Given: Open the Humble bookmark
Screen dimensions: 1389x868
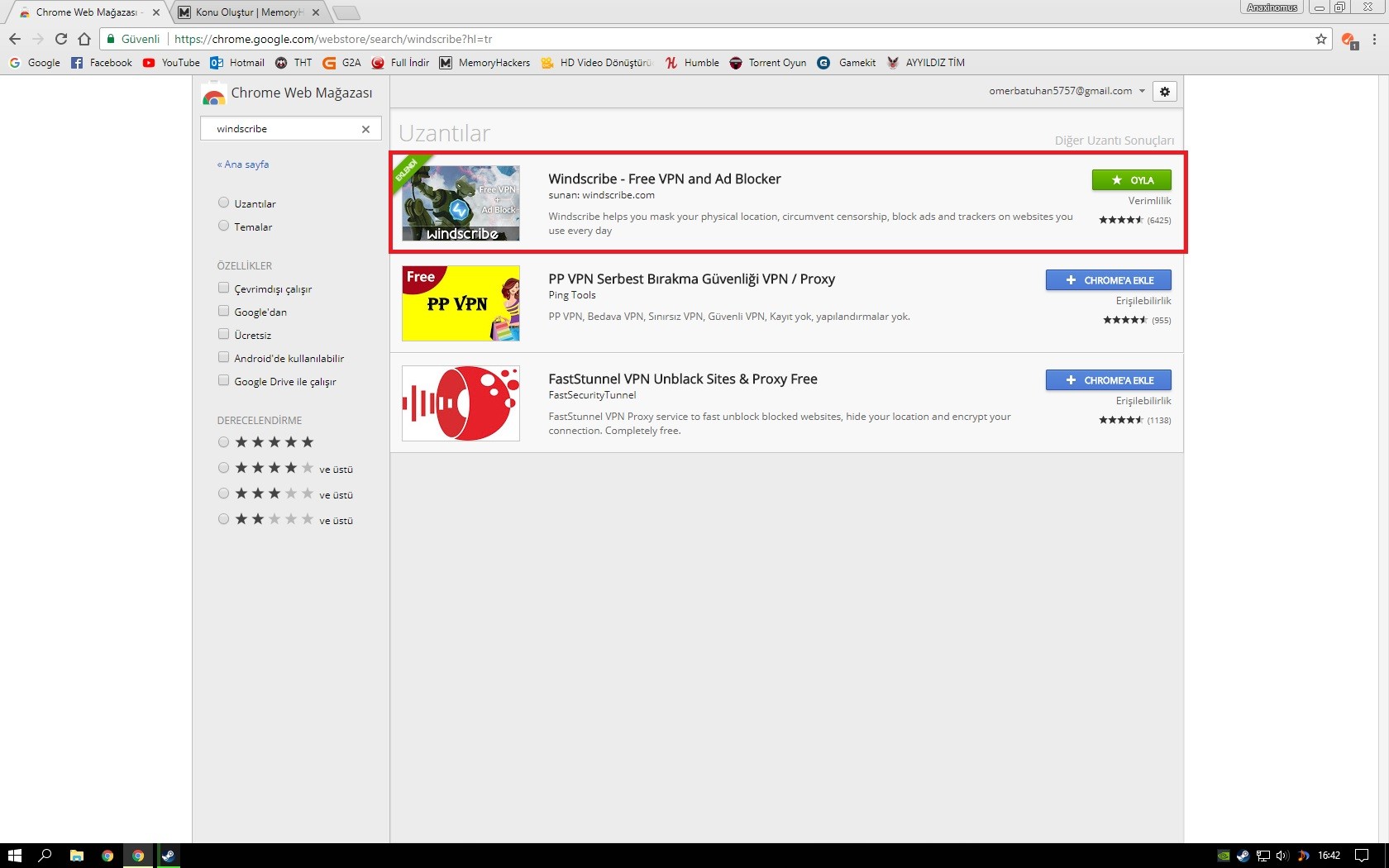Looking at the screenshot, I should pos(692,63).
